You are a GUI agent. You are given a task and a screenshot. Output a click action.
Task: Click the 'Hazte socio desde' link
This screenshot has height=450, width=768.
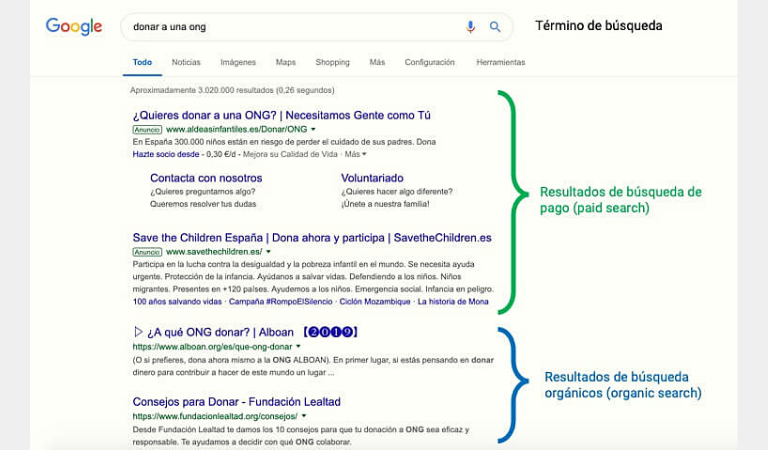[166, 154]
